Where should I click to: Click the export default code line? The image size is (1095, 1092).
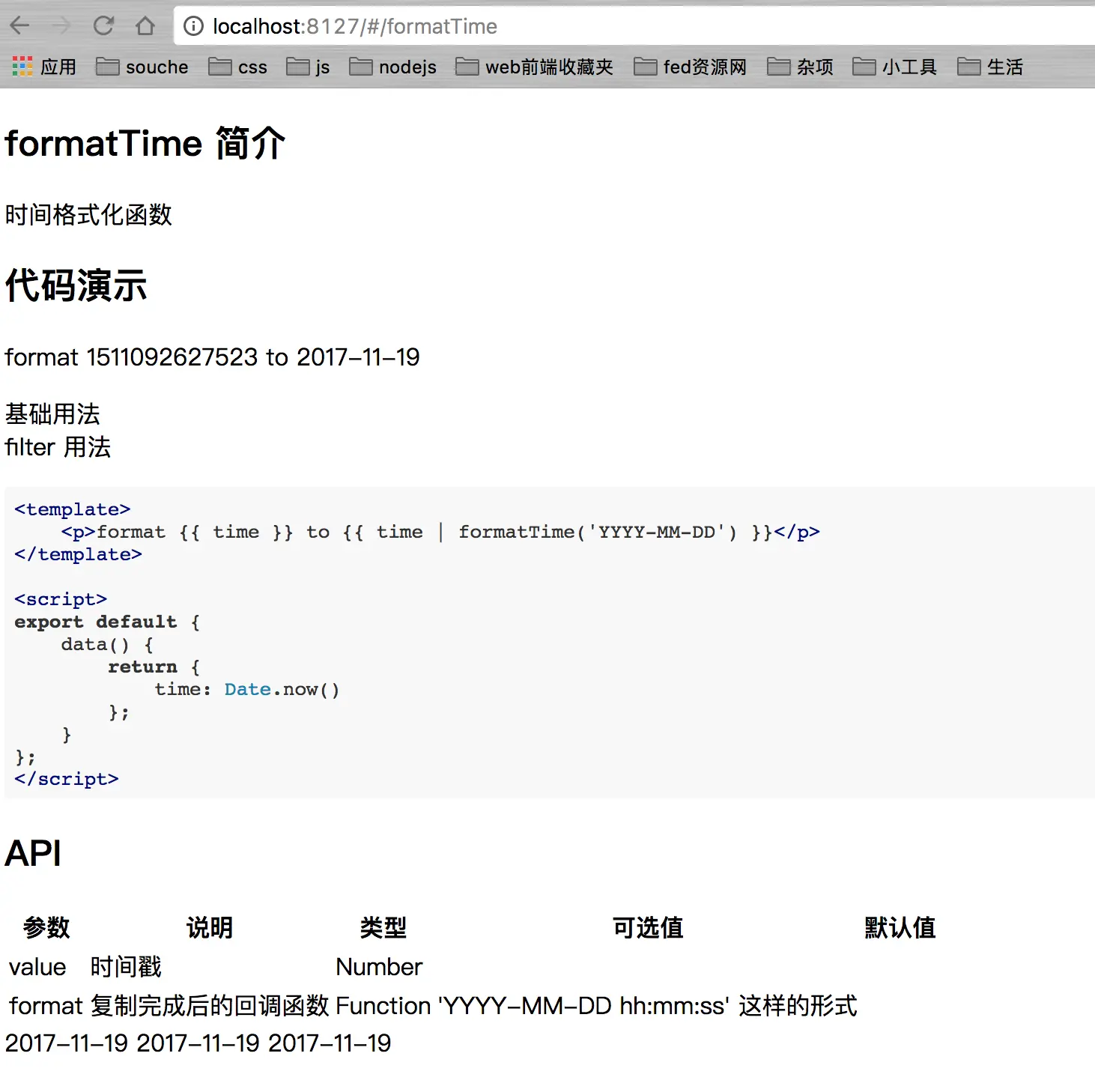[107, 622]
